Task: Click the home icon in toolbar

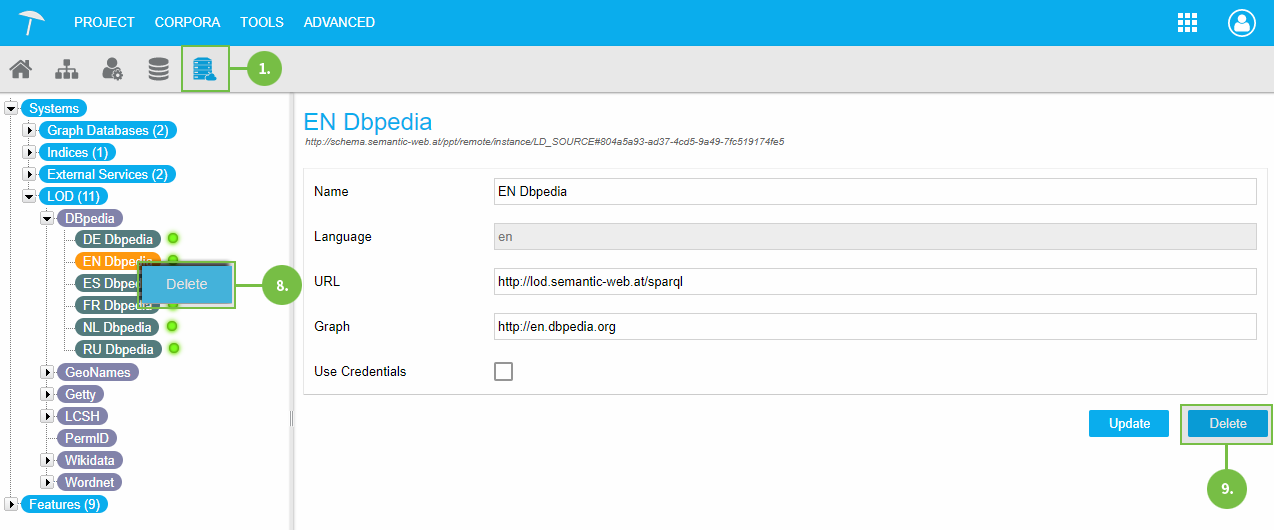Action: (x=20, y=69)
